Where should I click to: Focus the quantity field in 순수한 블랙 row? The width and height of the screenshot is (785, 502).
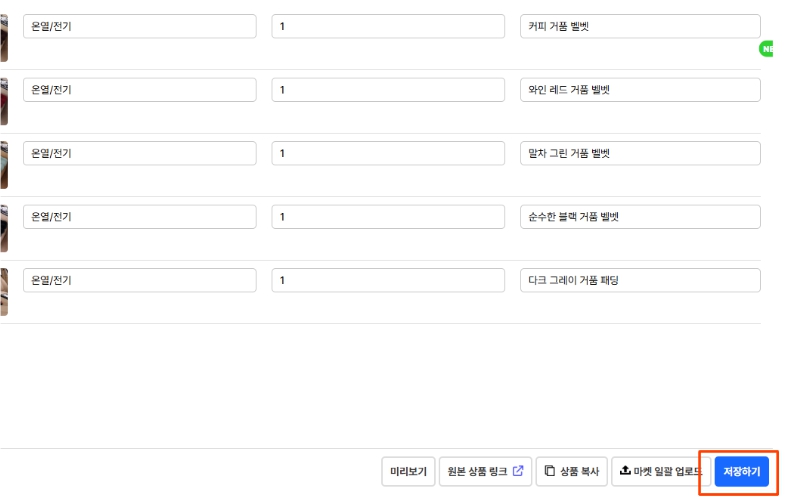pyautogui.click(x=388, y=217)
